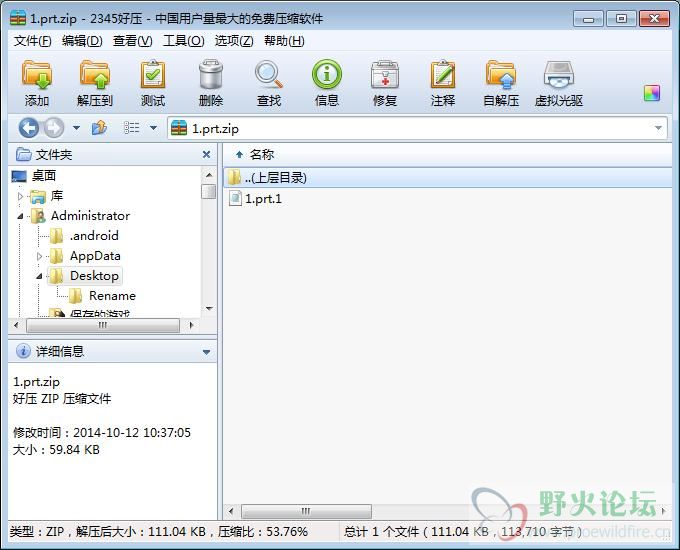Click 大小：59.84 KB detail text
Viewport: 680px width, 550px height.
pos(56,450)
